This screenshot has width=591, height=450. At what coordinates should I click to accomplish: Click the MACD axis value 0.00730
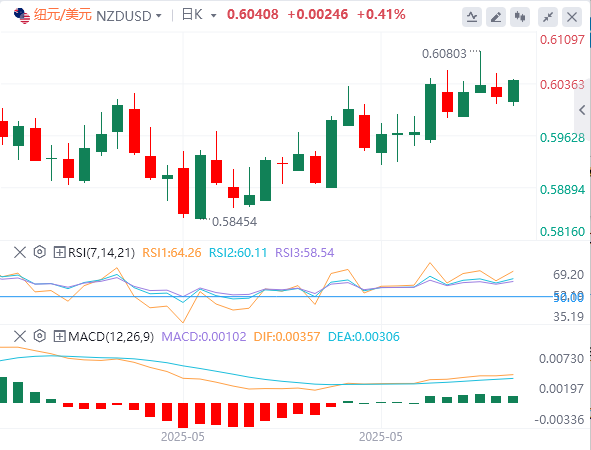coord(561,359)
